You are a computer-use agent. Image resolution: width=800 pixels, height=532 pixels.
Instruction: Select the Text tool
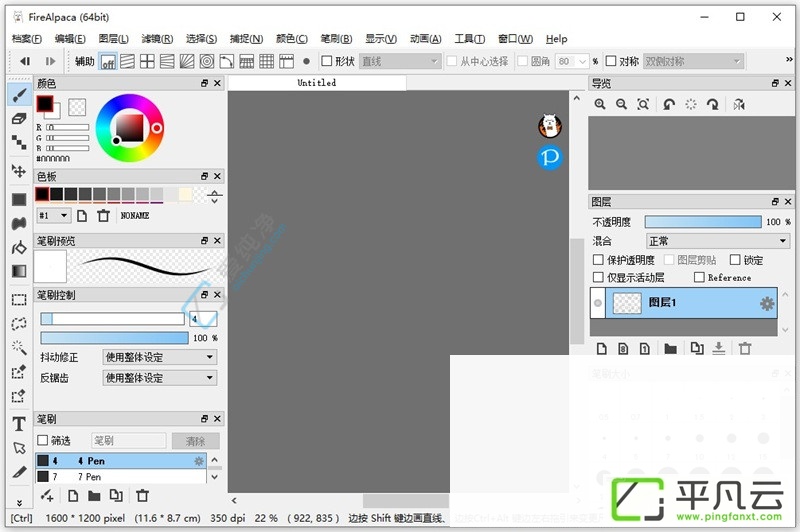pos(19,424)
